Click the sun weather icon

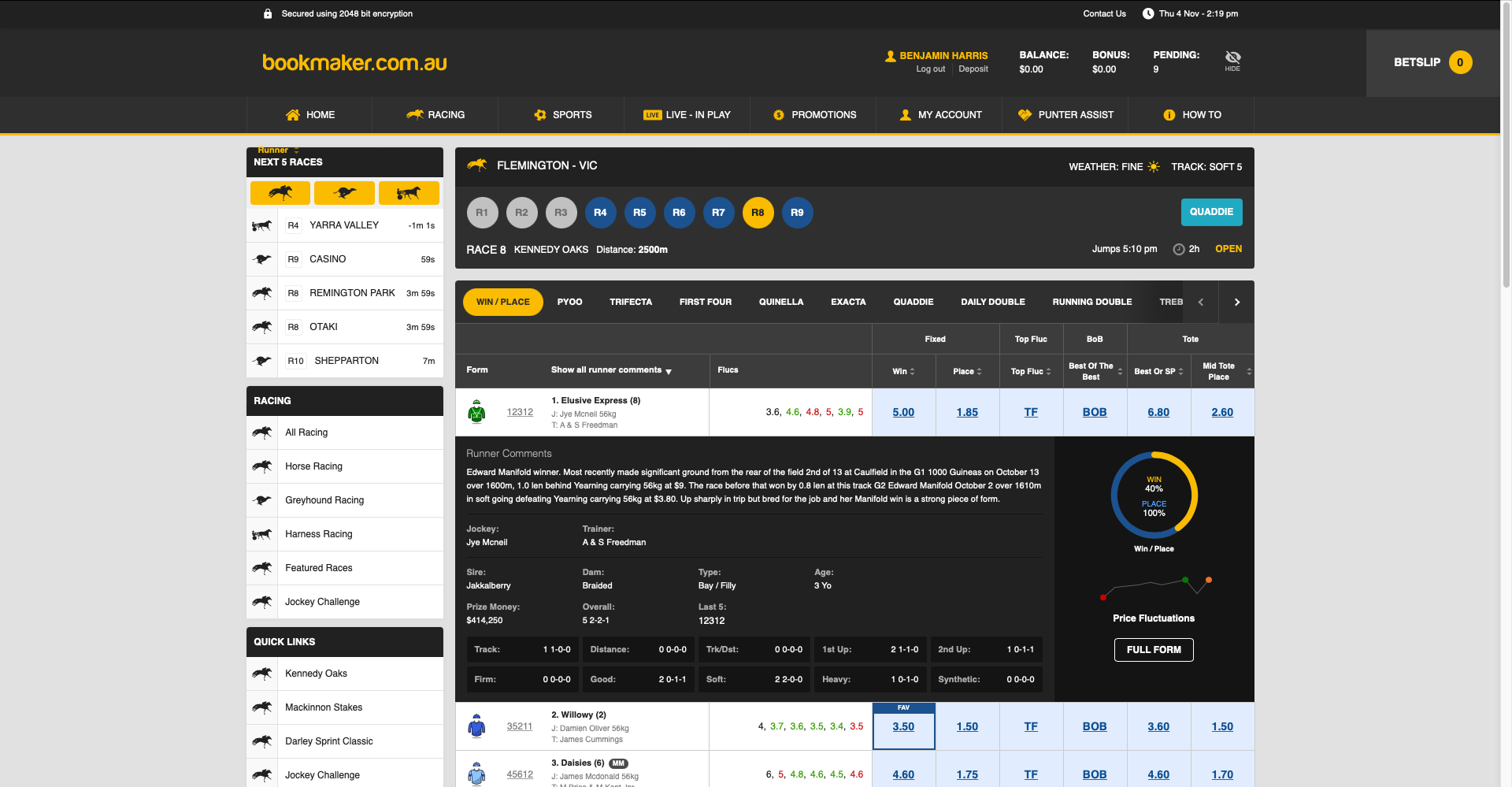1154,166
